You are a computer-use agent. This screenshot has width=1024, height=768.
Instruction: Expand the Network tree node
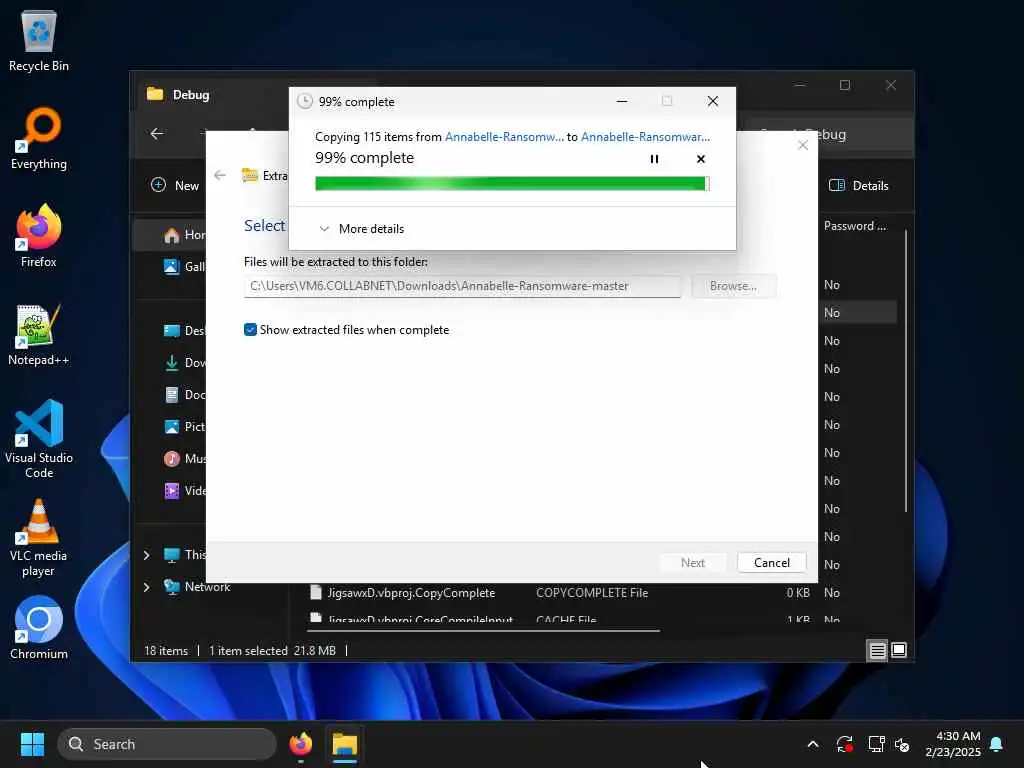(146, 587)
